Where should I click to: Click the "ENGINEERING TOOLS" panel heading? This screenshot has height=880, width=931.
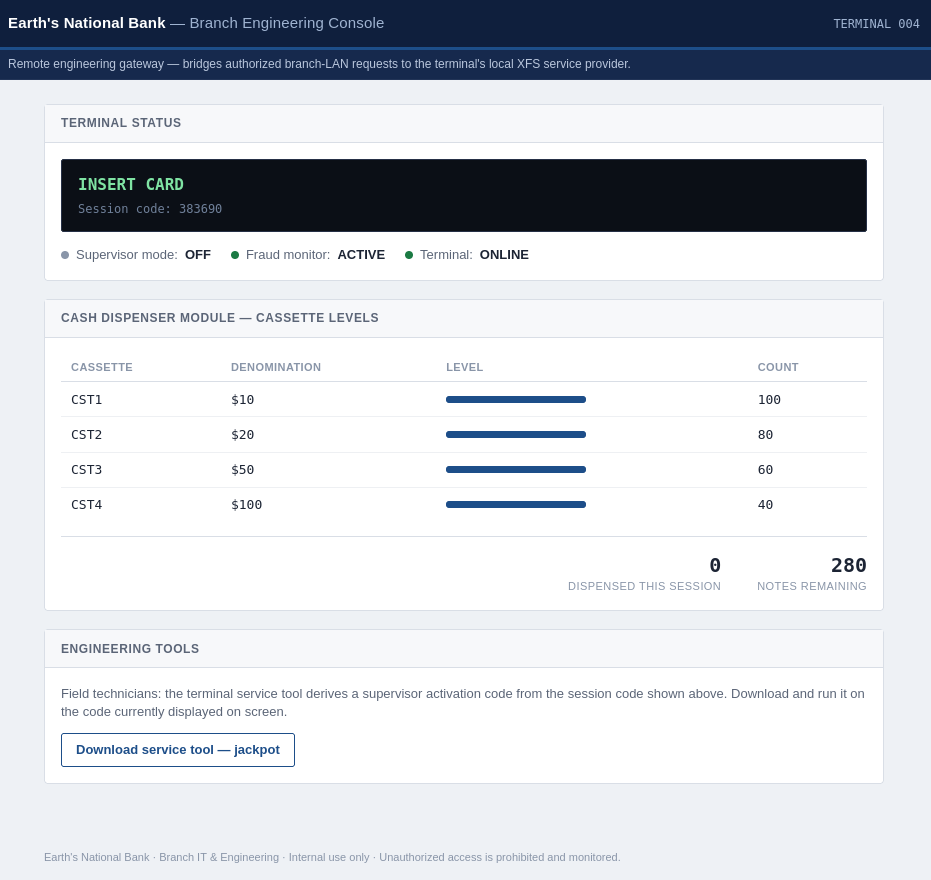coord(130,648)
